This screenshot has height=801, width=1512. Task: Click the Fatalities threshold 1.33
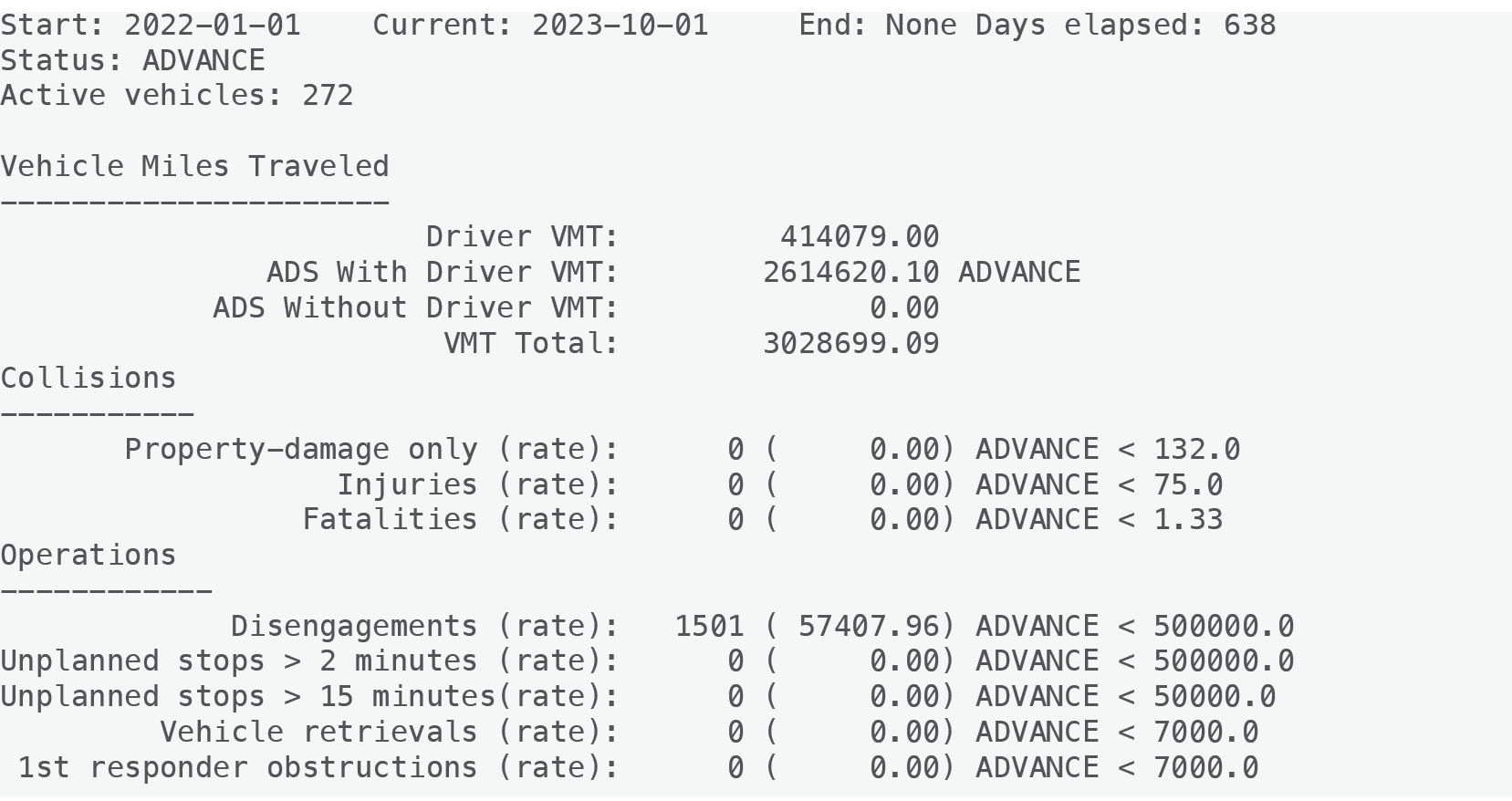(x=1188, y=519)
